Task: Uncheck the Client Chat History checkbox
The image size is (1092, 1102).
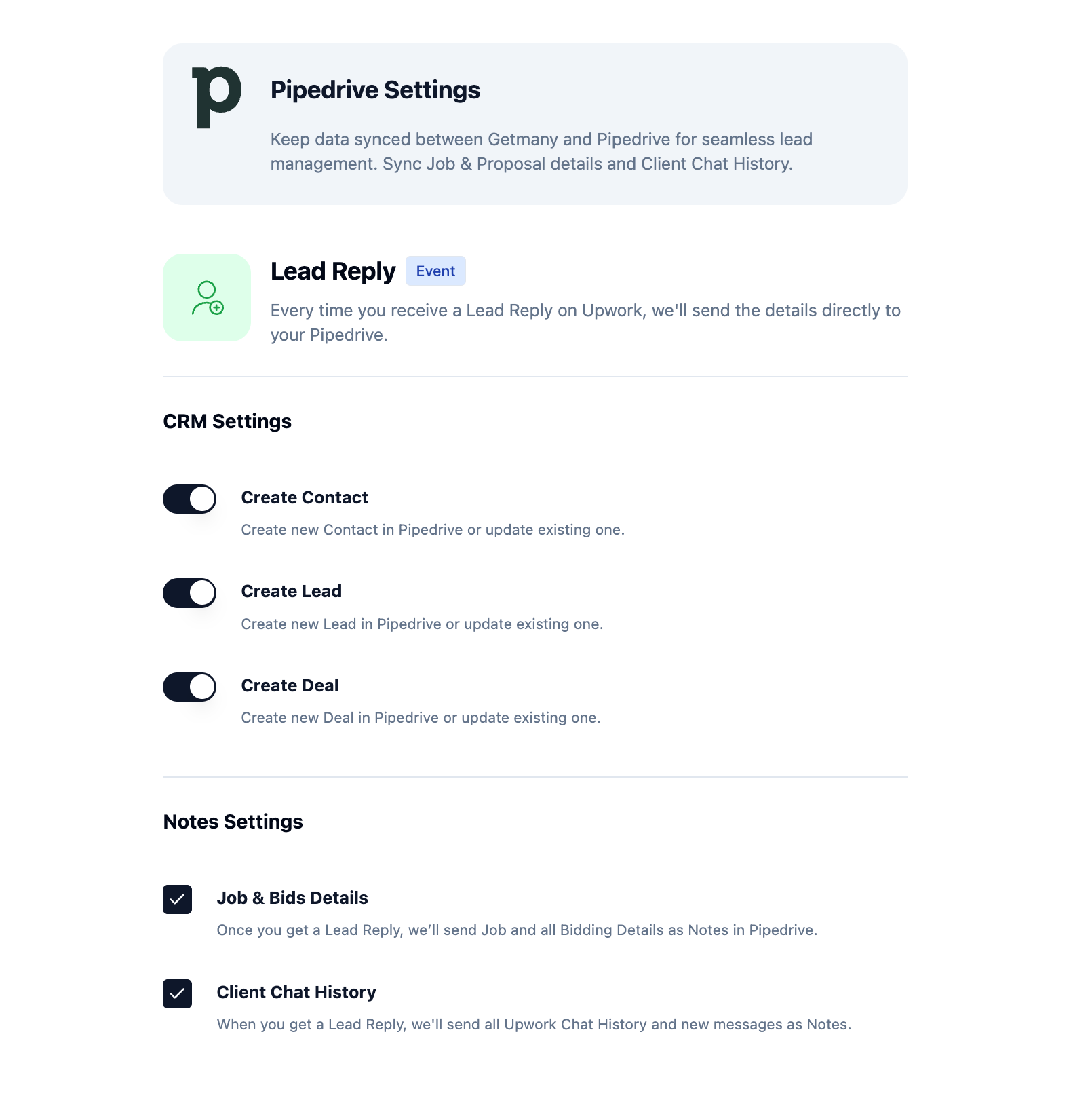Action: coord(178,993)
